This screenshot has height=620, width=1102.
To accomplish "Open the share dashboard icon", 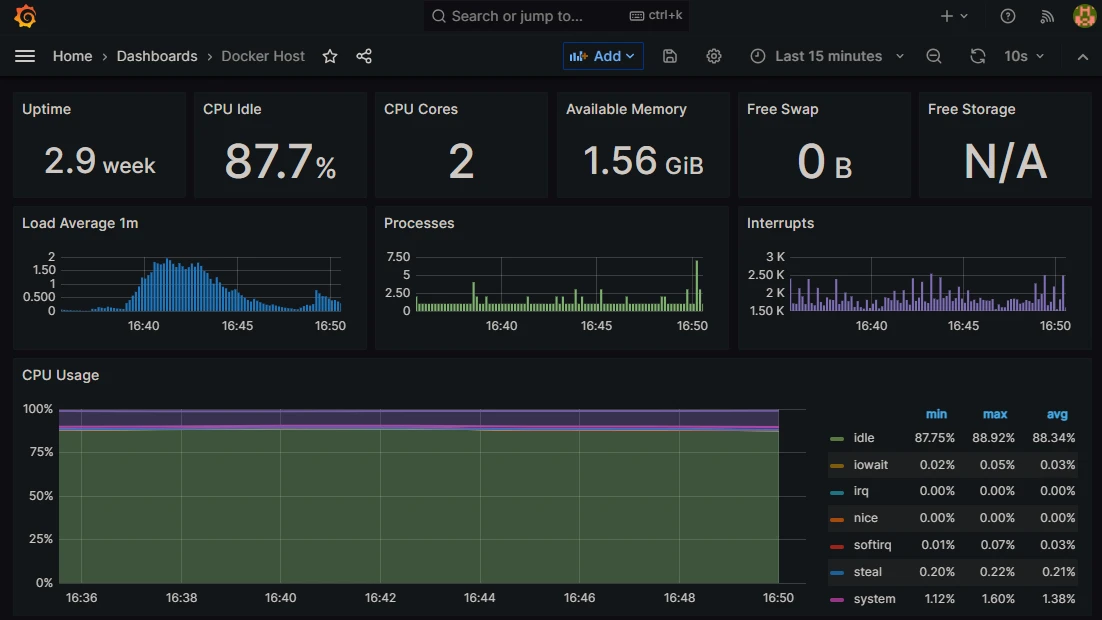I will click(364, 56).
